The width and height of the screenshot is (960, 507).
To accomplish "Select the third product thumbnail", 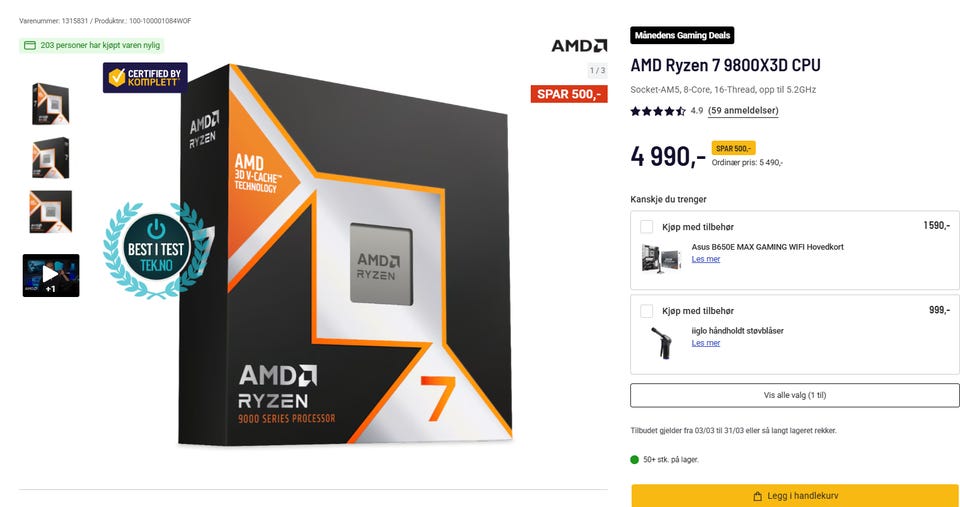I will 50,212.
